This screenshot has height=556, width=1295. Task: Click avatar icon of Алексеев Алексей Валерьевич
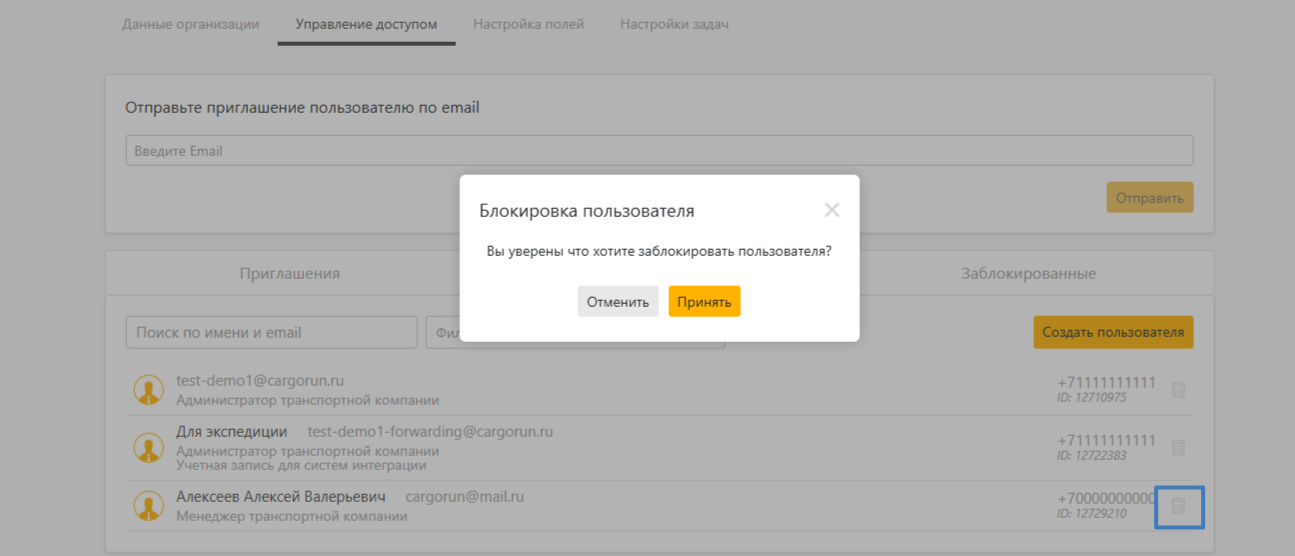click(x=149, y=506)
